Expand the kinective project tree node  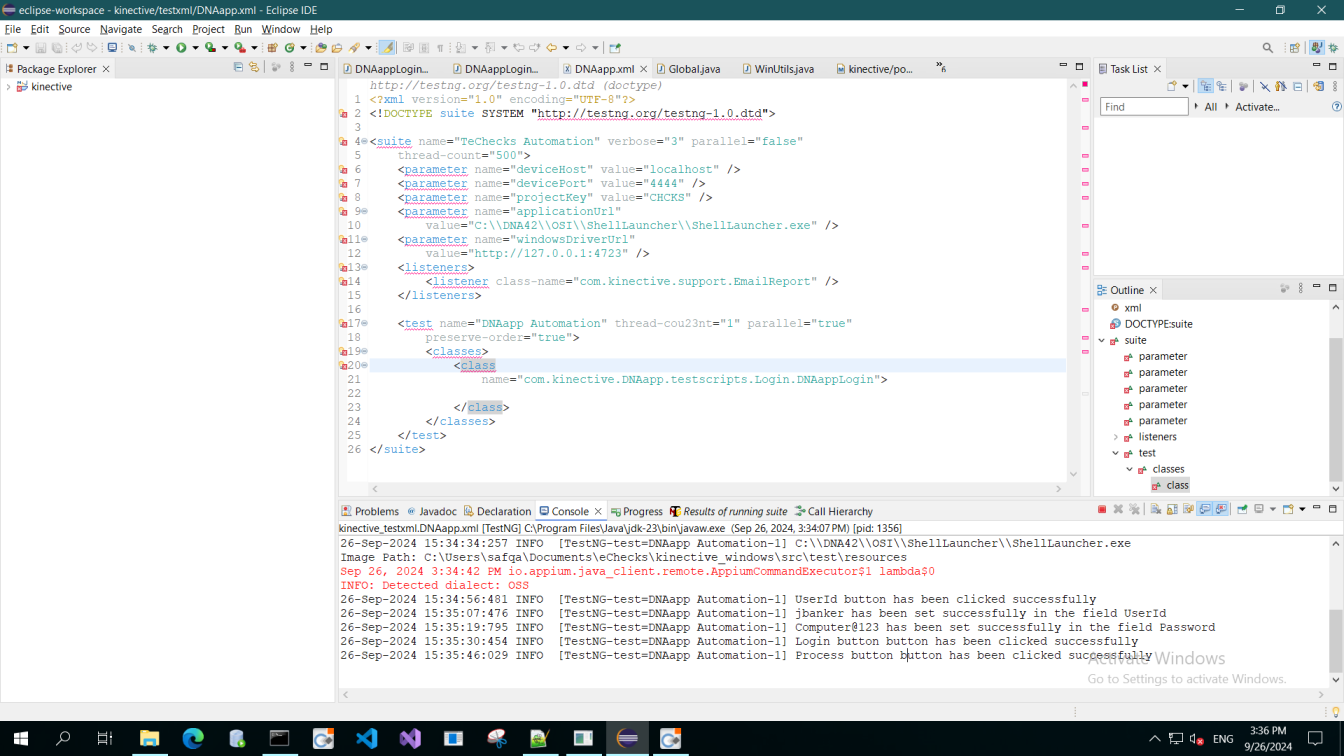(9, 87)
